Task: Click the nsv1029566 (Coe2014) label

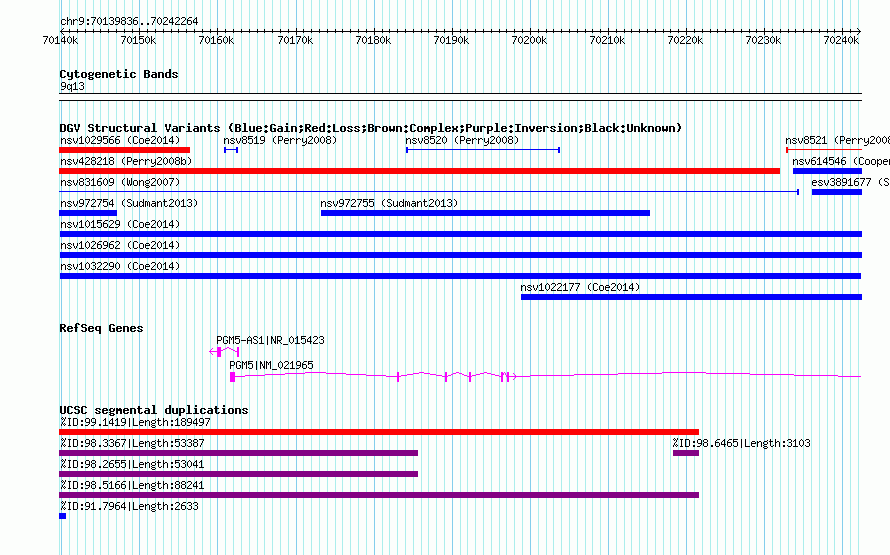Action: [120, 140]
